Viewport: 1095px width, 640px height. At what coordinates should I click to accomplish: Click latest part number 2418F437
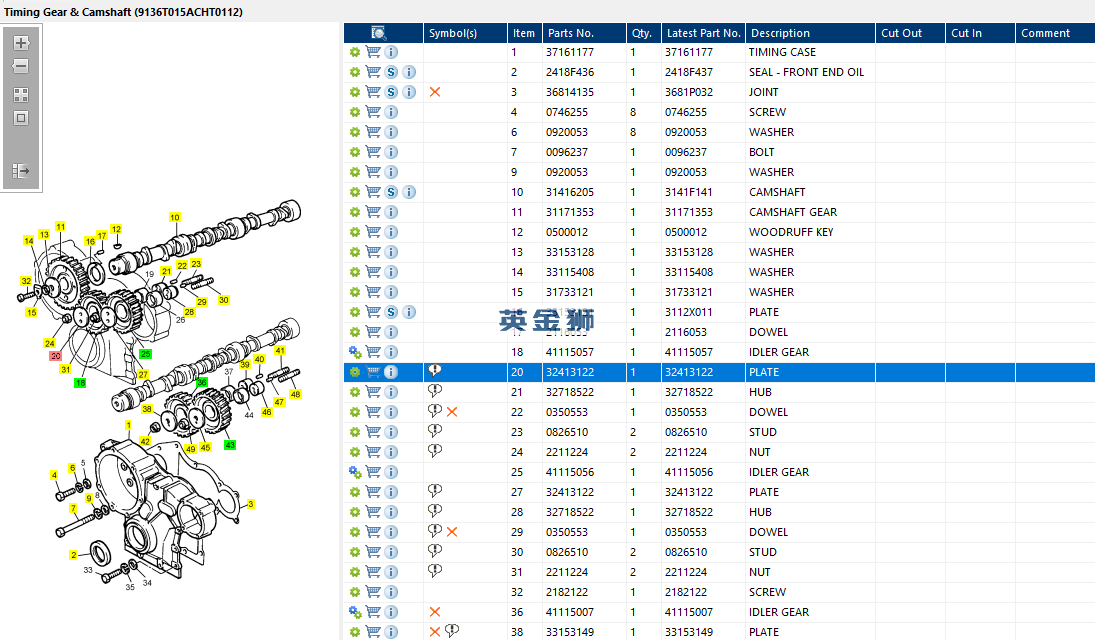coord(689,72)
